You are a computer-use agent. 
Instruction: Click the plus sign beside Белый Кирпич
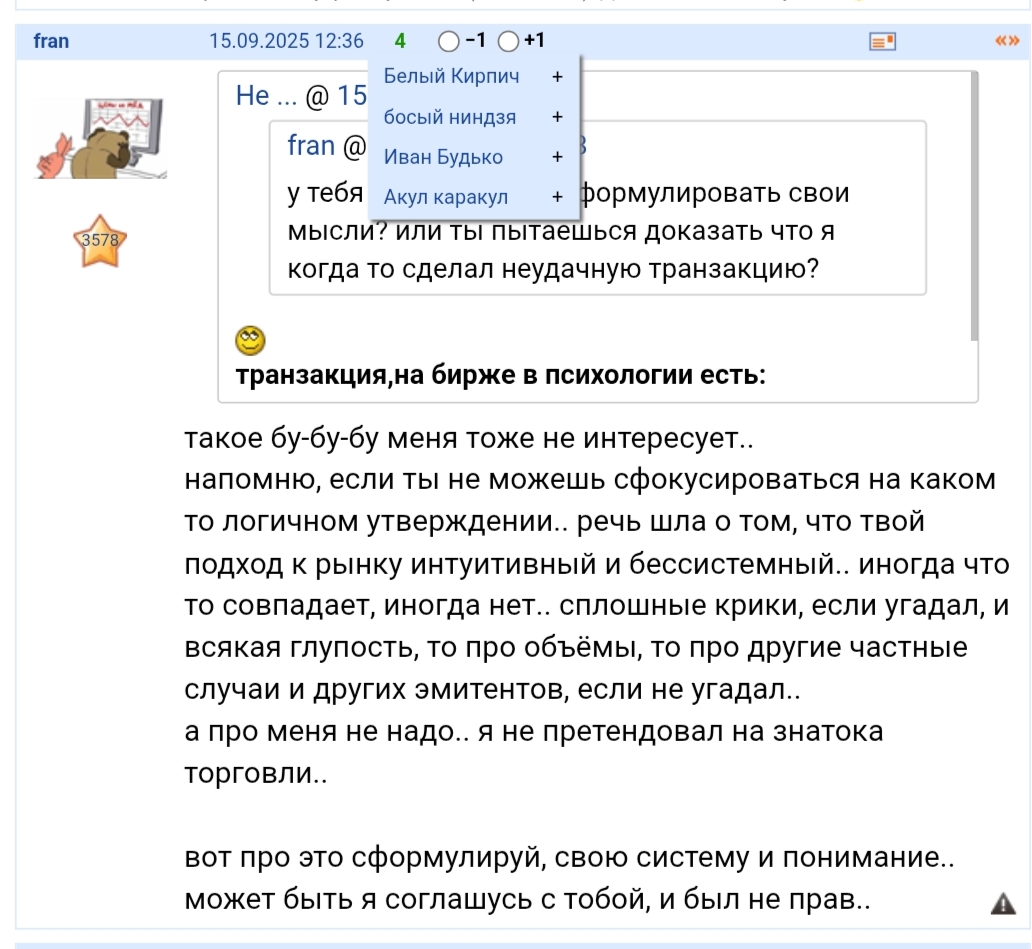click(557, 77)
